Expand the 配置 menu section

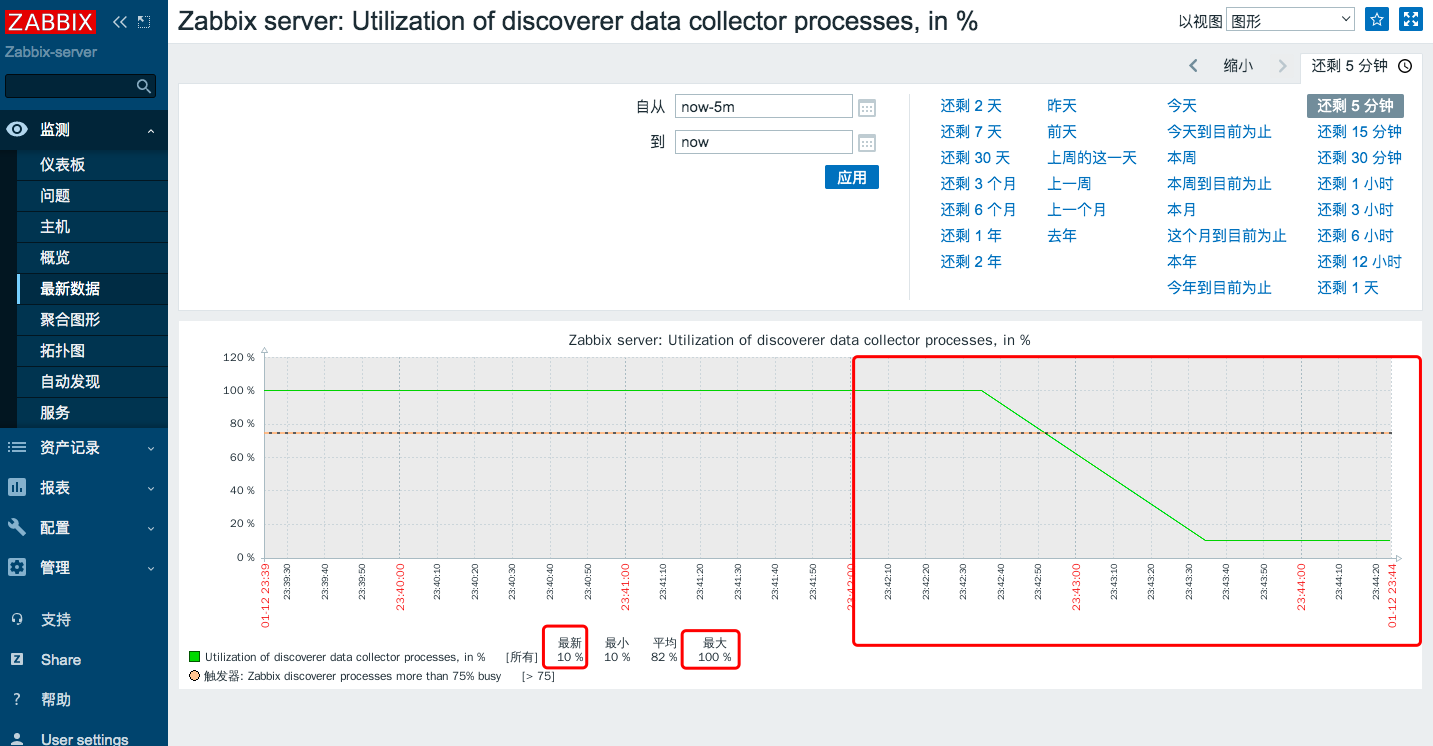(x=151, y=528)
